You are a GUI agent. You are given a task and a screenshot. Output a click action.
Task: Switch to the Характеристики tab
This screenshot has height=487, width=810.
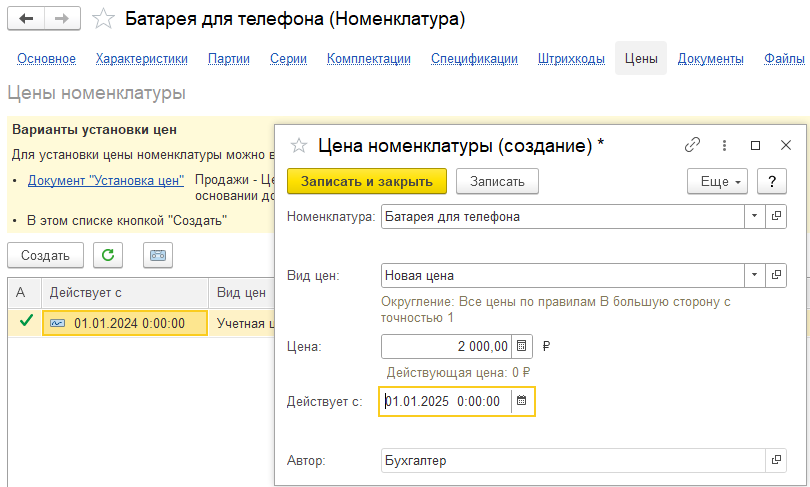pyautogui.click(x=142, y=59)
